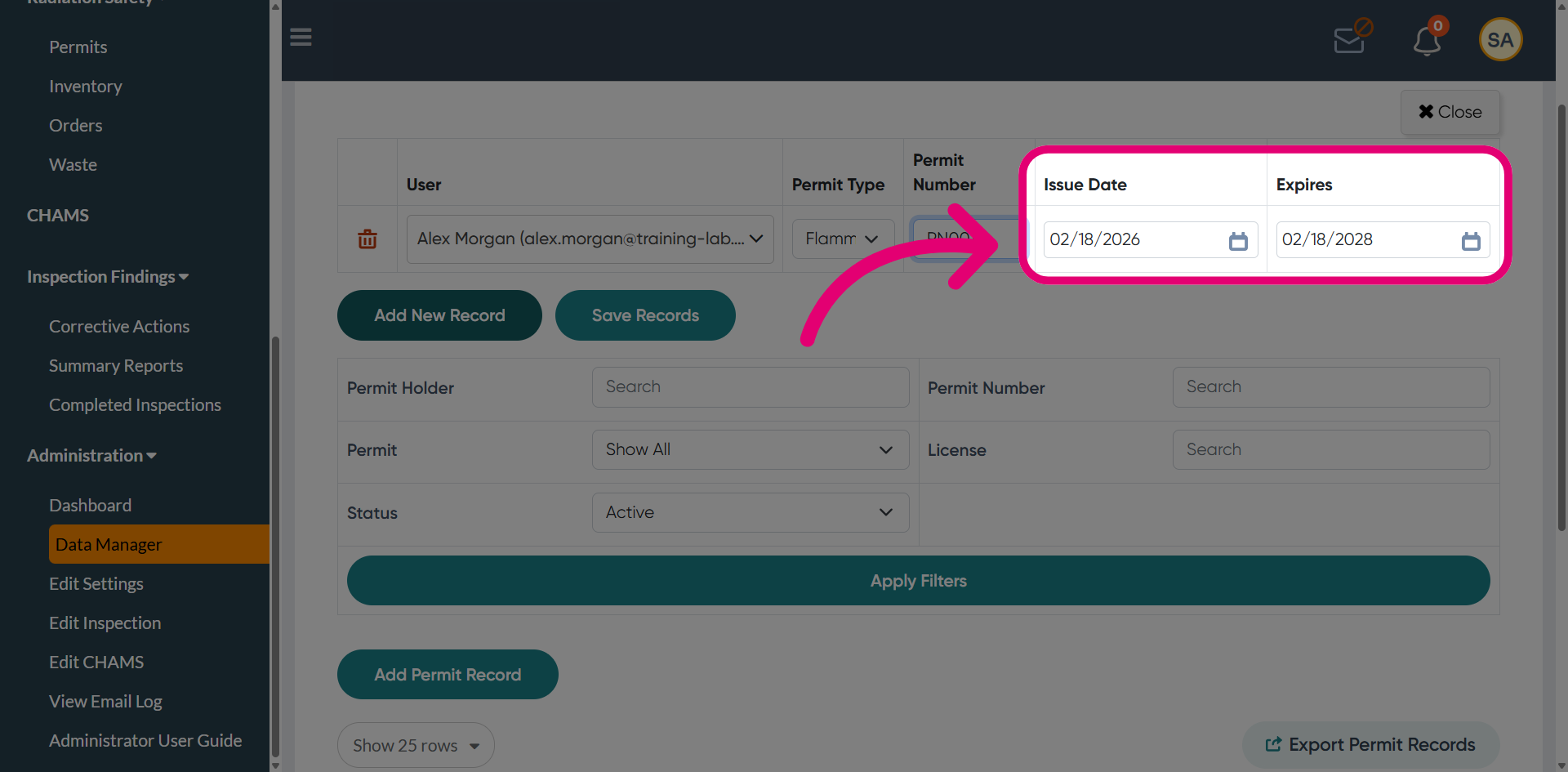This screenshot has height=772, width=1568.
Task: Open Permits in sidebar
Action: point(78,47)
